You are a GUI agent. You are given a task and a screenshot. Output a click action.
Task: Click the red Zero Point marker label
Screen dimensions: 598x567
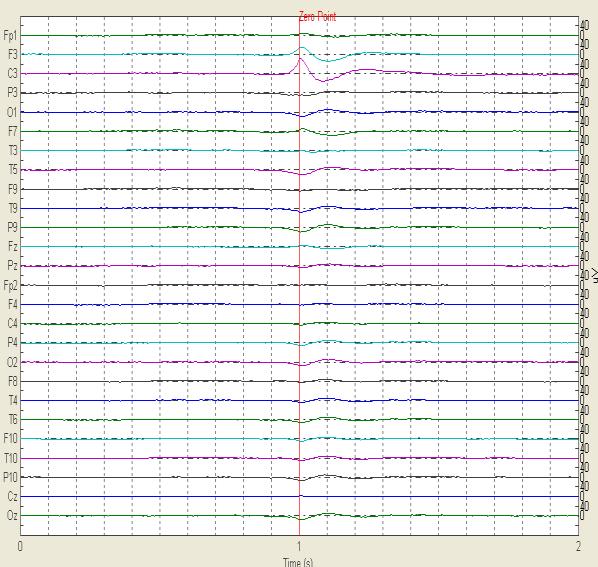(x=317, y=16)
